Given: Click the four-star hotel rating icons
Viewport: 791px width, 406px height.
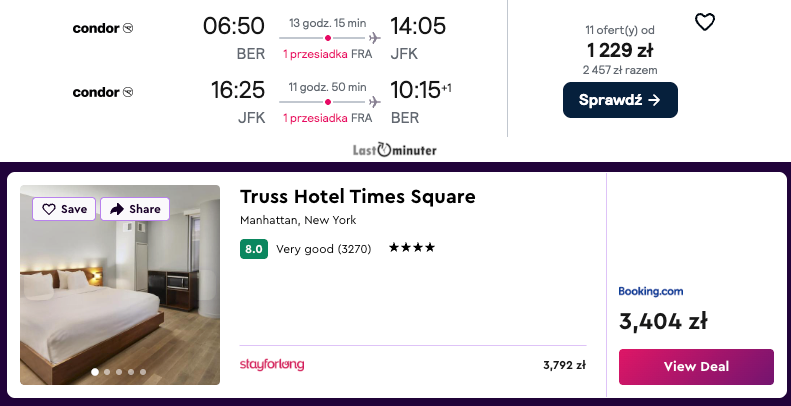Looking at the screenshot, I should click(412, 248).
